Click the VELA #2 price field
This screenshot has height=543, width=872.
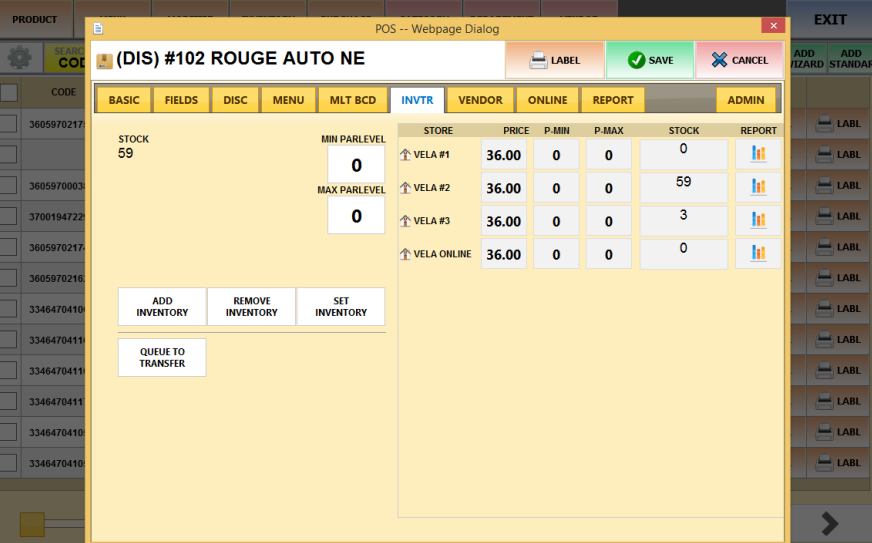tap(503, 188)
